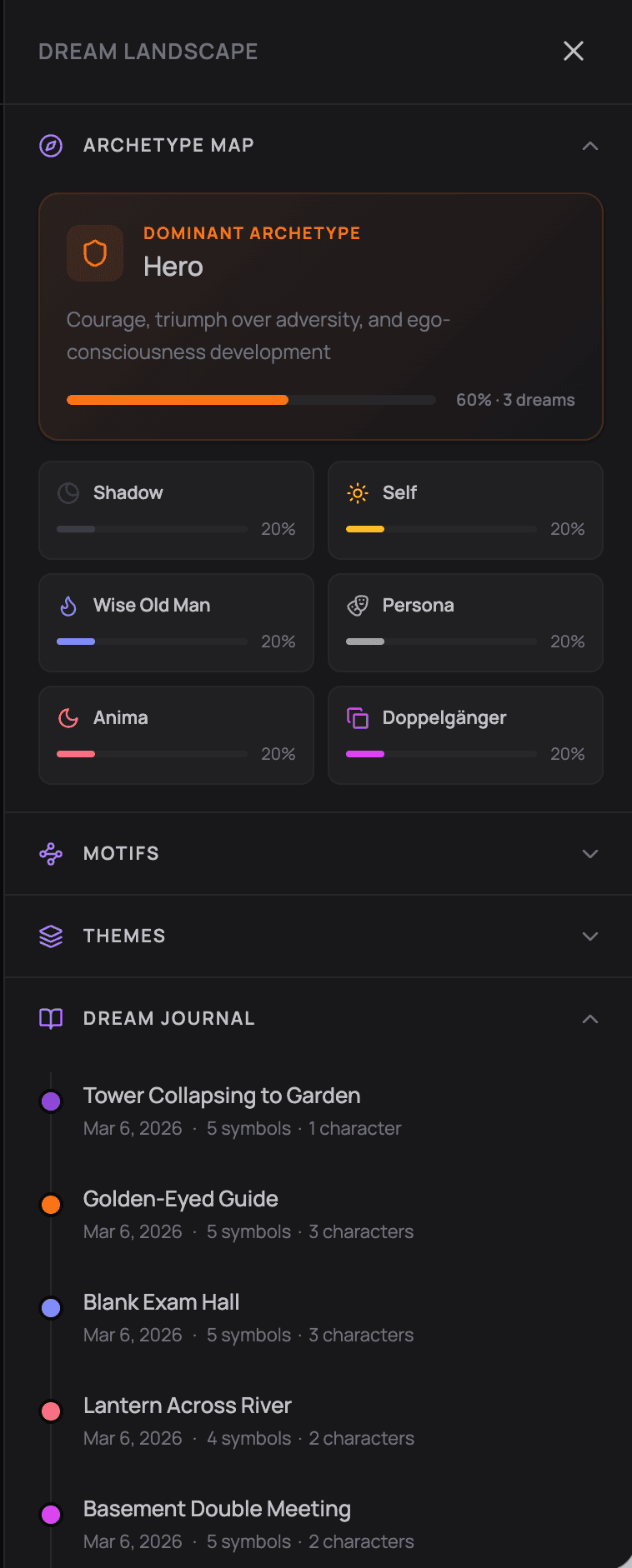The height and width of the screenshot is (1568, 632).
Task: Collapse the Archetype Map section
Action: pyautogui.click(x=590, y=146)
